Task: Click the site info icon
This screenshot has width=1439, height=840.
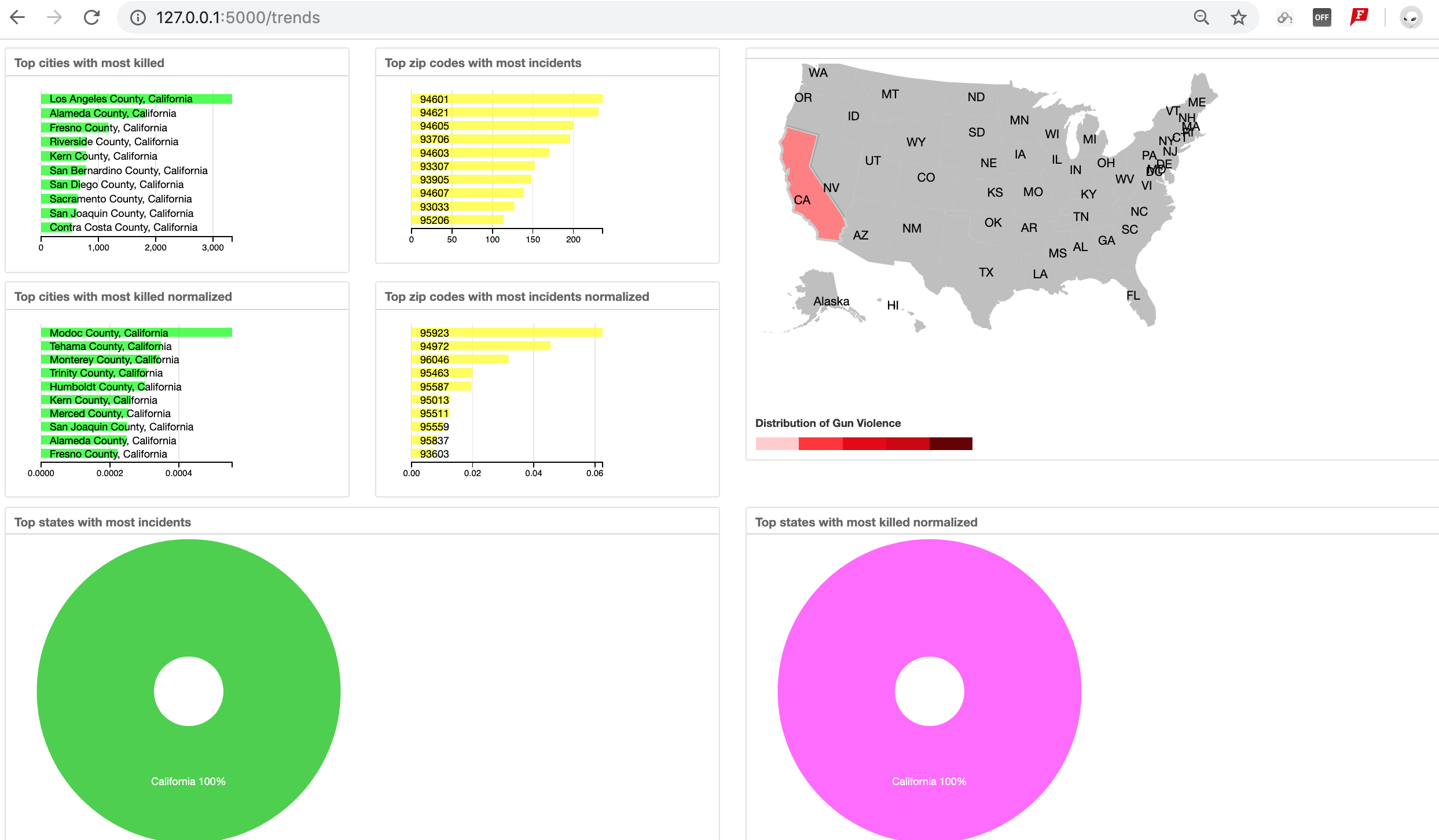Action: (x=138, y=17)
